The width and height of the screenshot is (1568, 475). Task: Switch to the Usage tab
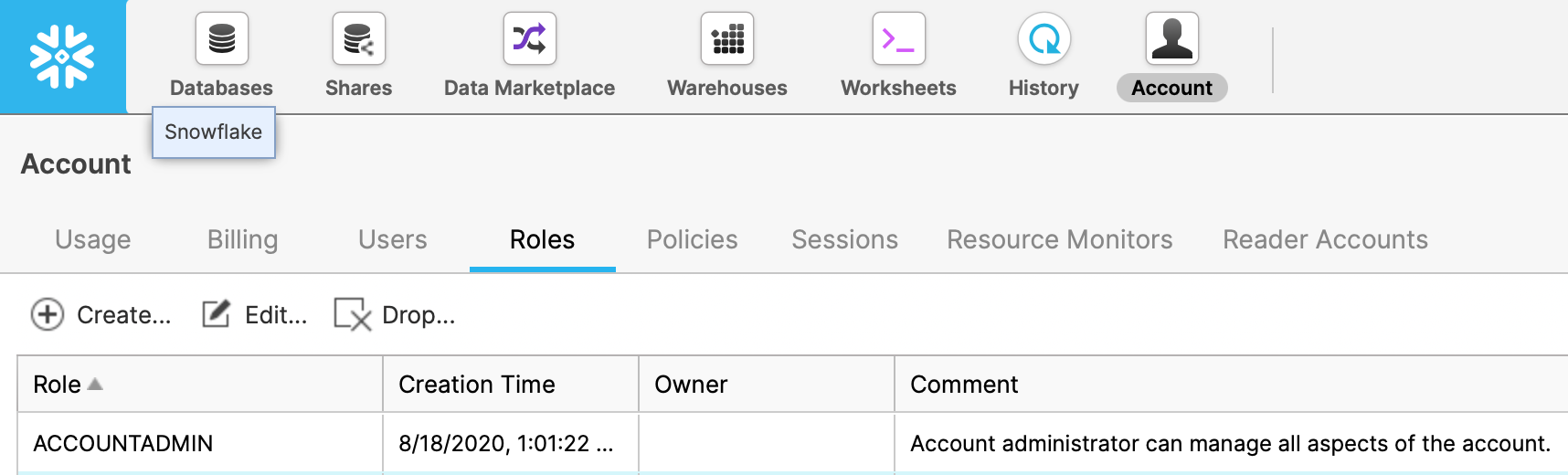tap(93, 239)
